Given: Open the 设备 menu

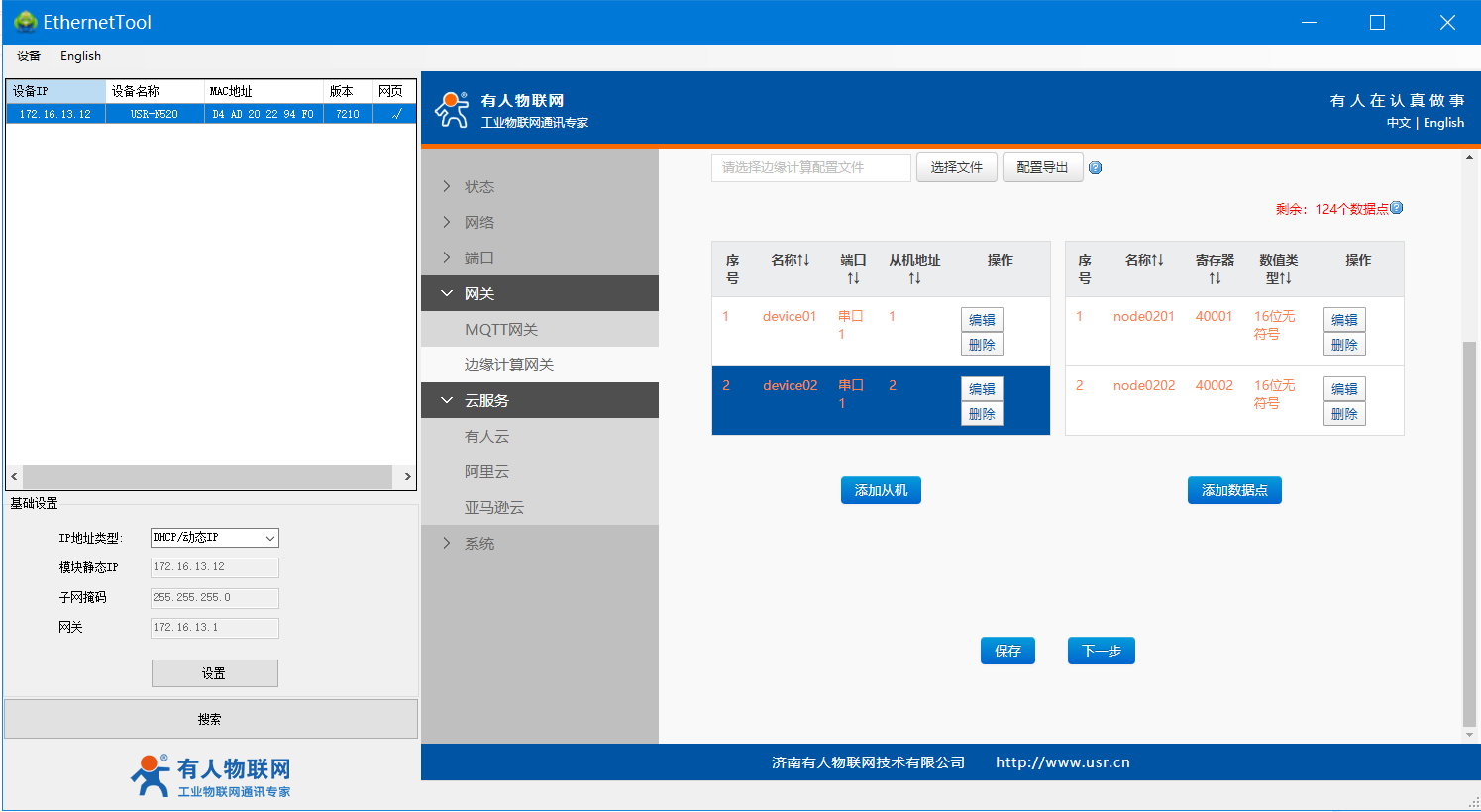Looking at the screenshot, I should pos(29,56).
